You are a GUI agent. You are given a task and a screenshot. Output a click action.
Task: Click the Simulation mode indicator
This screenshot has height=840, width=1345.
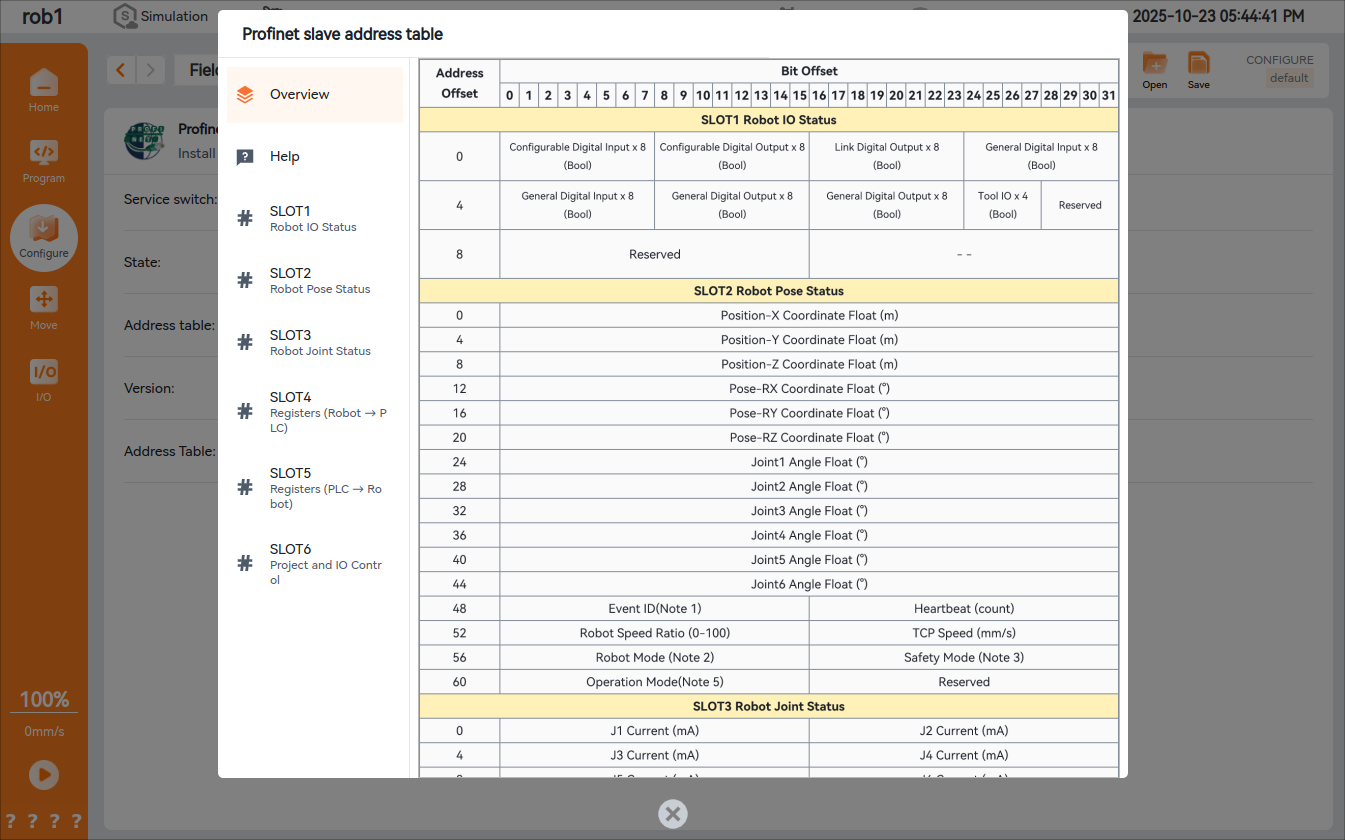click(x=160, y=16)
